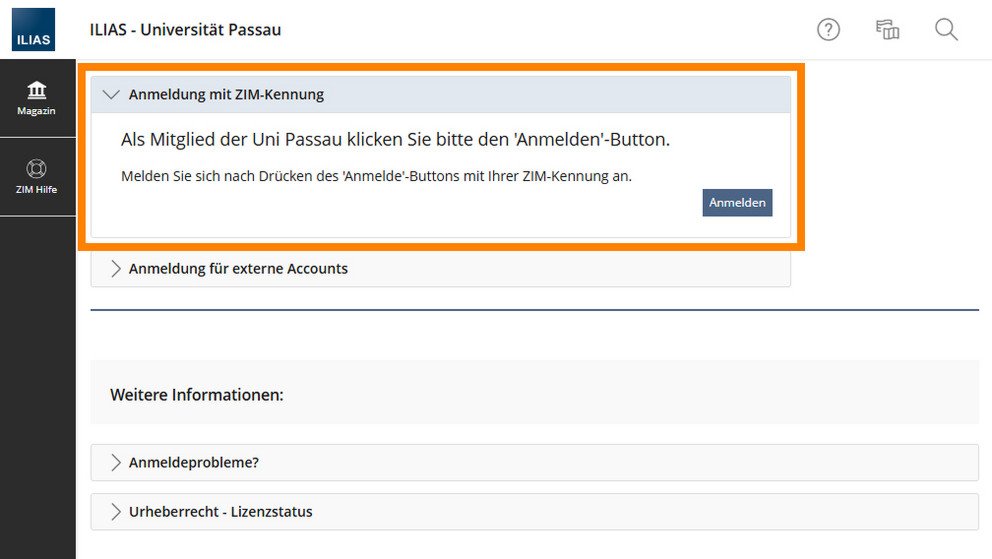Click the Anmelden button
This screenshot has height=559, width=992.
tap(737, 202)
